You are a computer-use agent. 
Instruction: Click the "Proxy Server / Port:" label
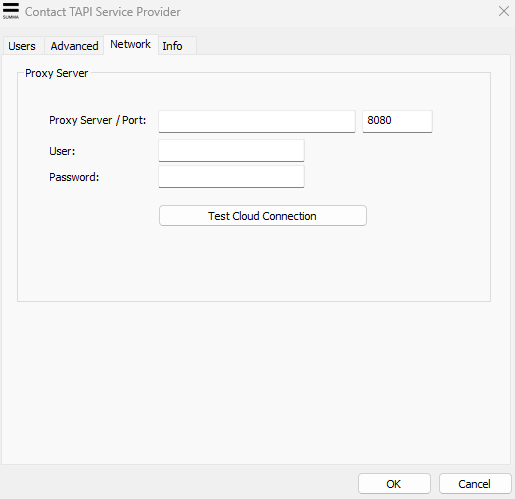[97, 120]
